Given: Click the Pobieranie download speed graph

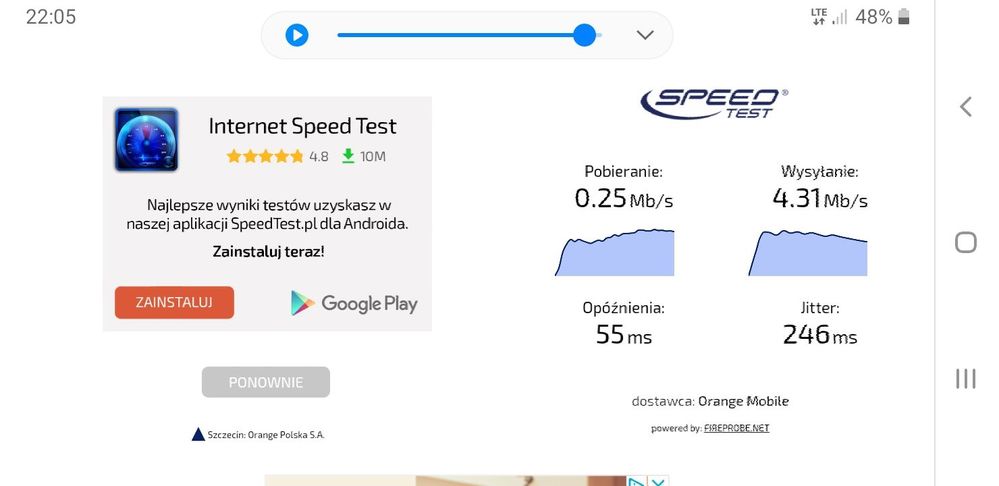Looking at the screenshot, I should pos(614,253).
